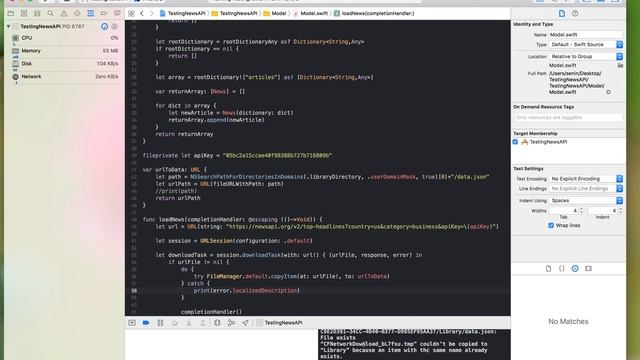Toggle the Wrap lines checkbox

tap(551, 225)
